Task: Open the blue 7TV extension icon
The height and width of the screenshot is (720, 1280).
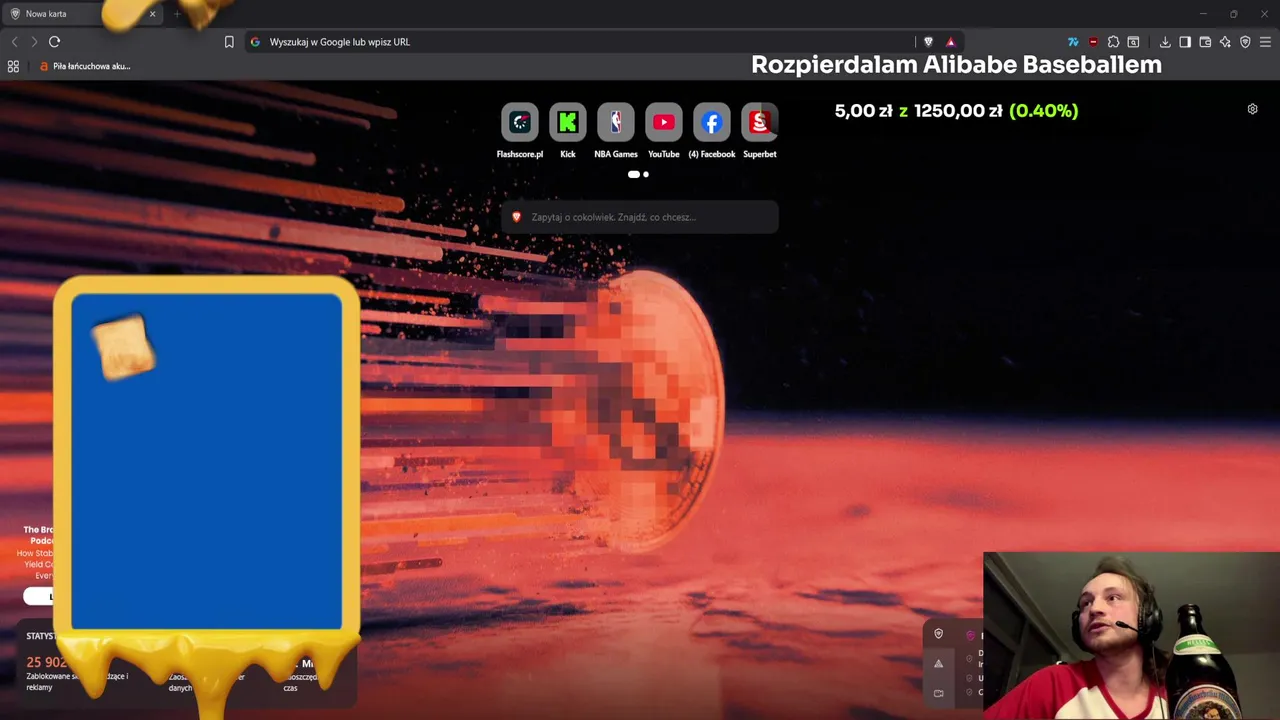Action: [x=1073, y=42]
